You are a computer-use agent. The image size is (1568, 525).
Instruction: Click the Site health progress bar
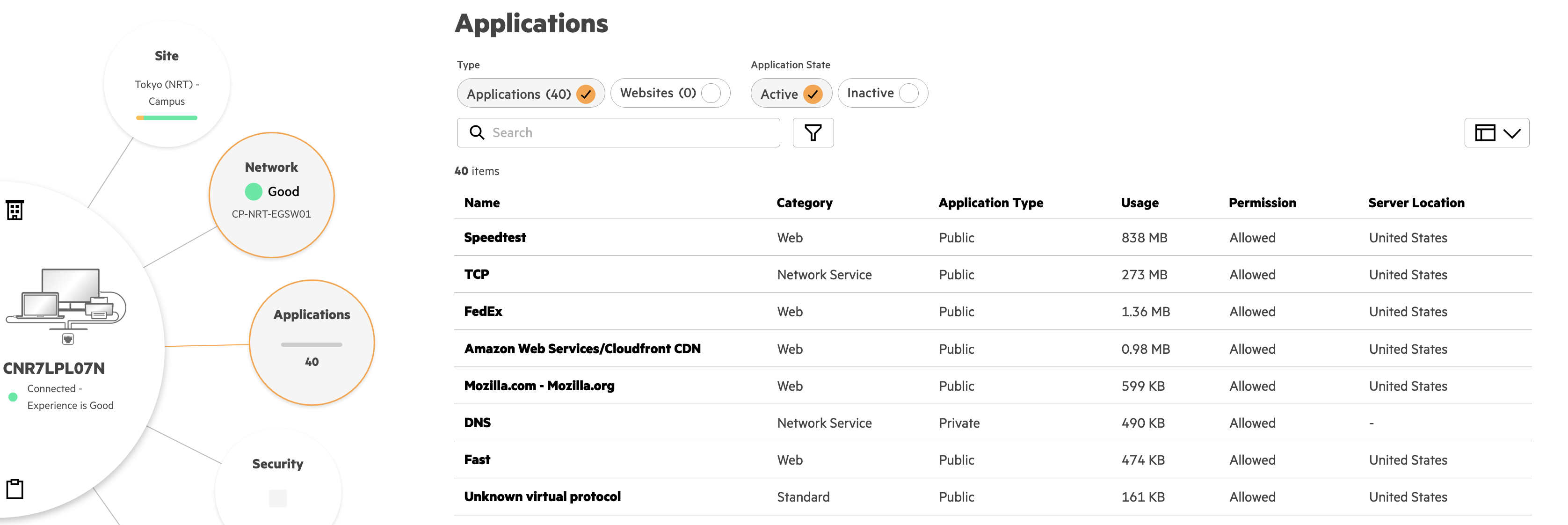[167, 117]
